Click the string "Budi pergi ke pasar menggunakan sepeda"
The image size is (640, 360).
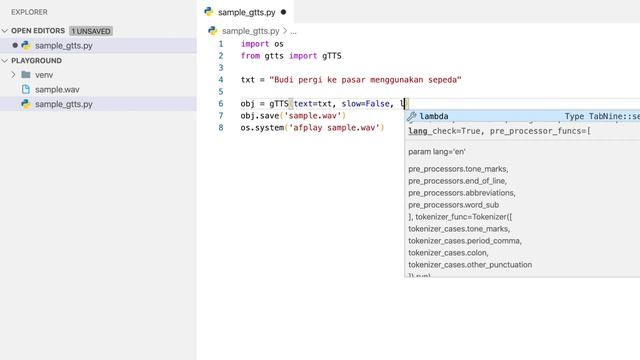[365, 80]
